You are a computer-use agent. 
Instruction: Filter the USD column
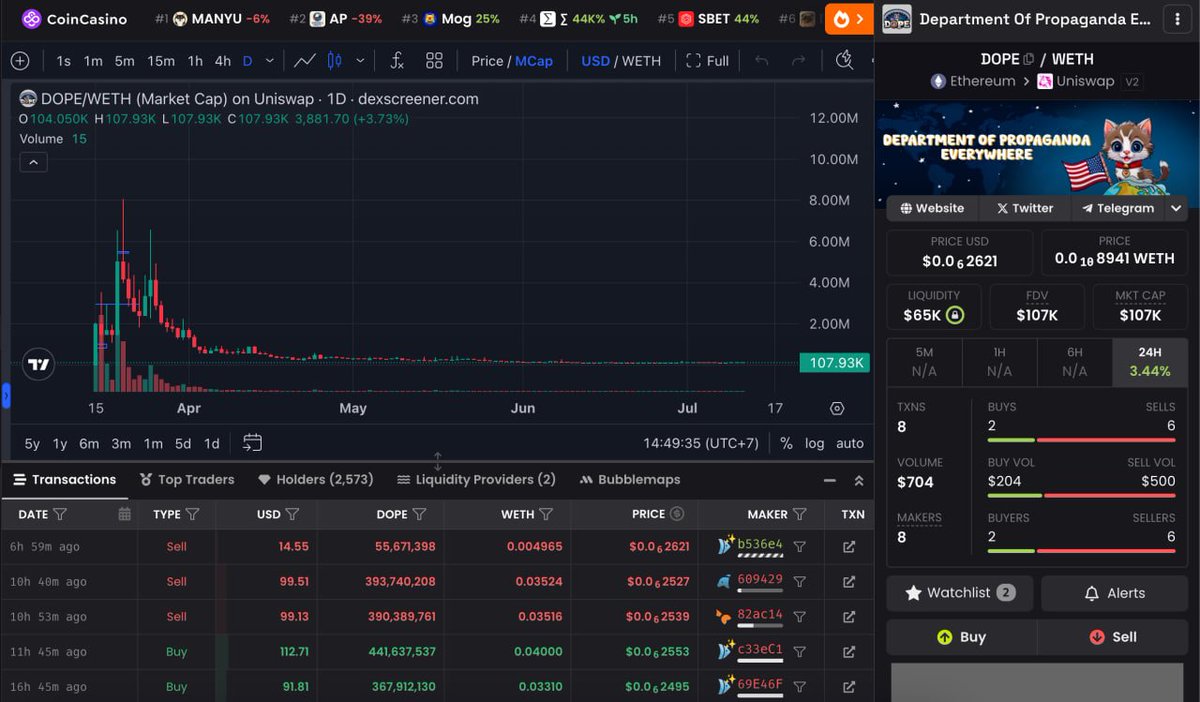292,514
